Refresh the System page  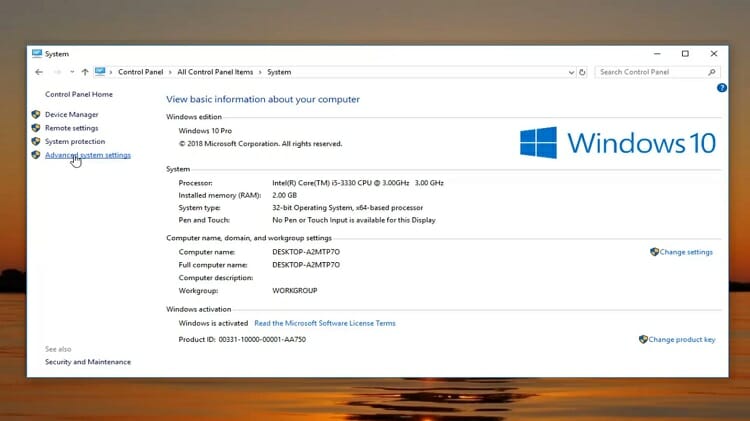582,72
